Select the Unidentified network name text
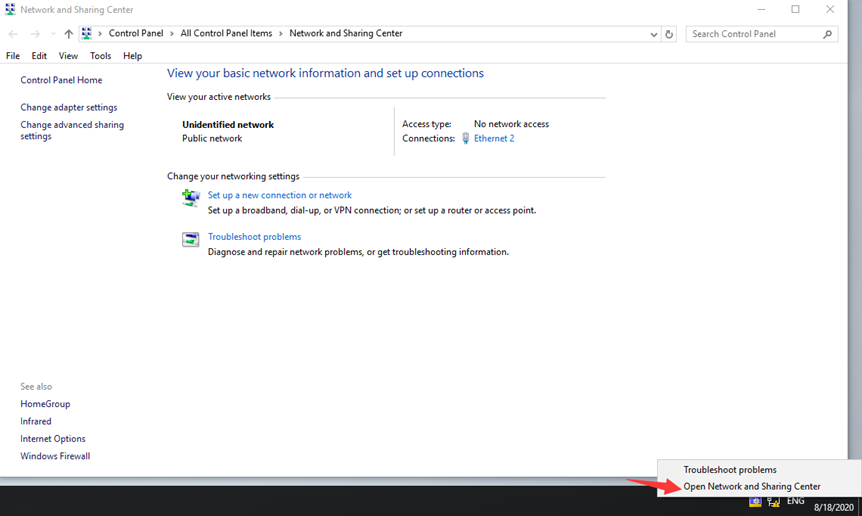Image resolution: width=862 pixels, height=516 pixels. pos(228,125)
